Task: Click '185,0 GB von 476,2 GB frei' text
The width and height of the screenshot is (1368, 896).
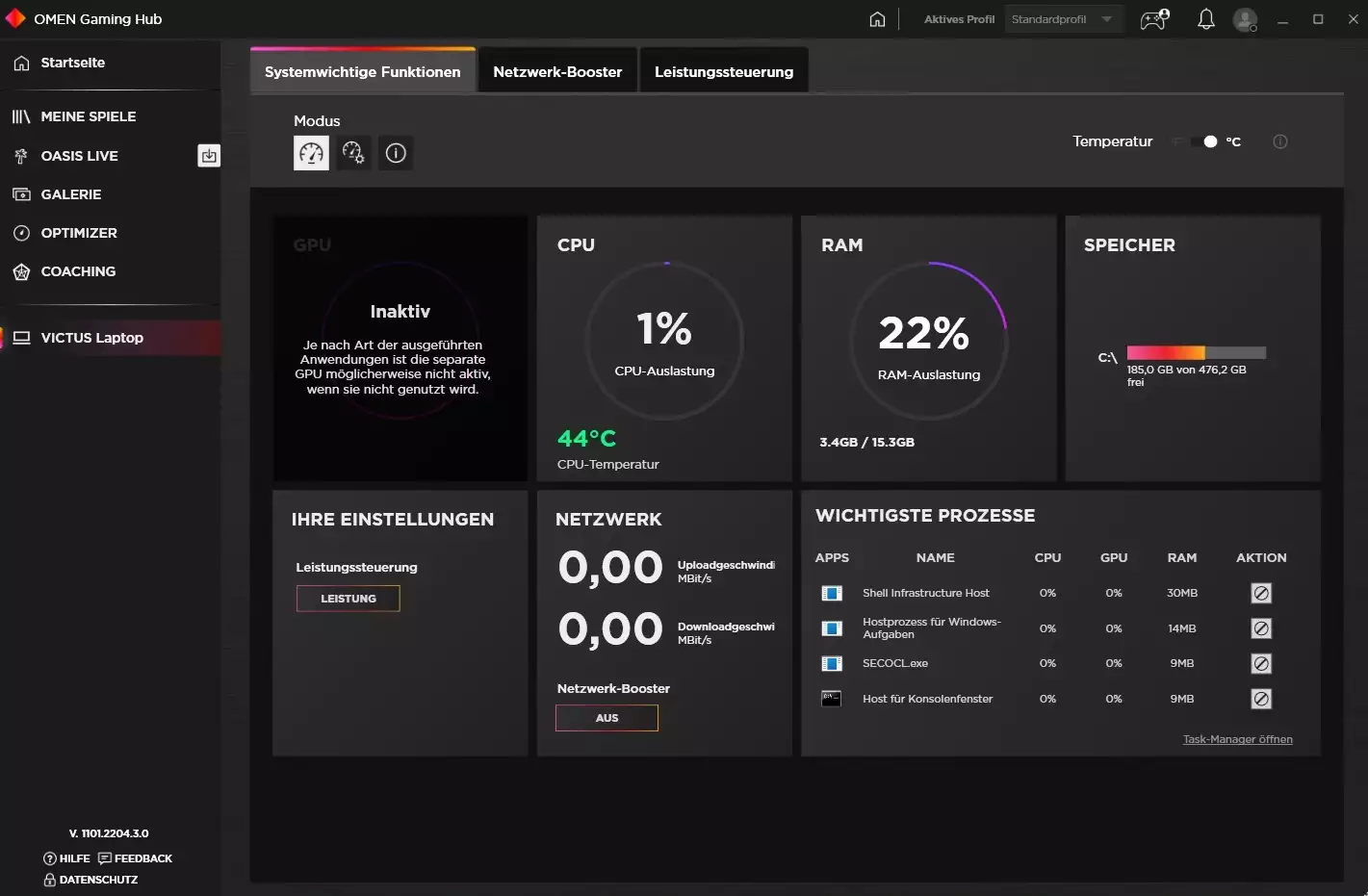Action: [x=1186, y=375]
